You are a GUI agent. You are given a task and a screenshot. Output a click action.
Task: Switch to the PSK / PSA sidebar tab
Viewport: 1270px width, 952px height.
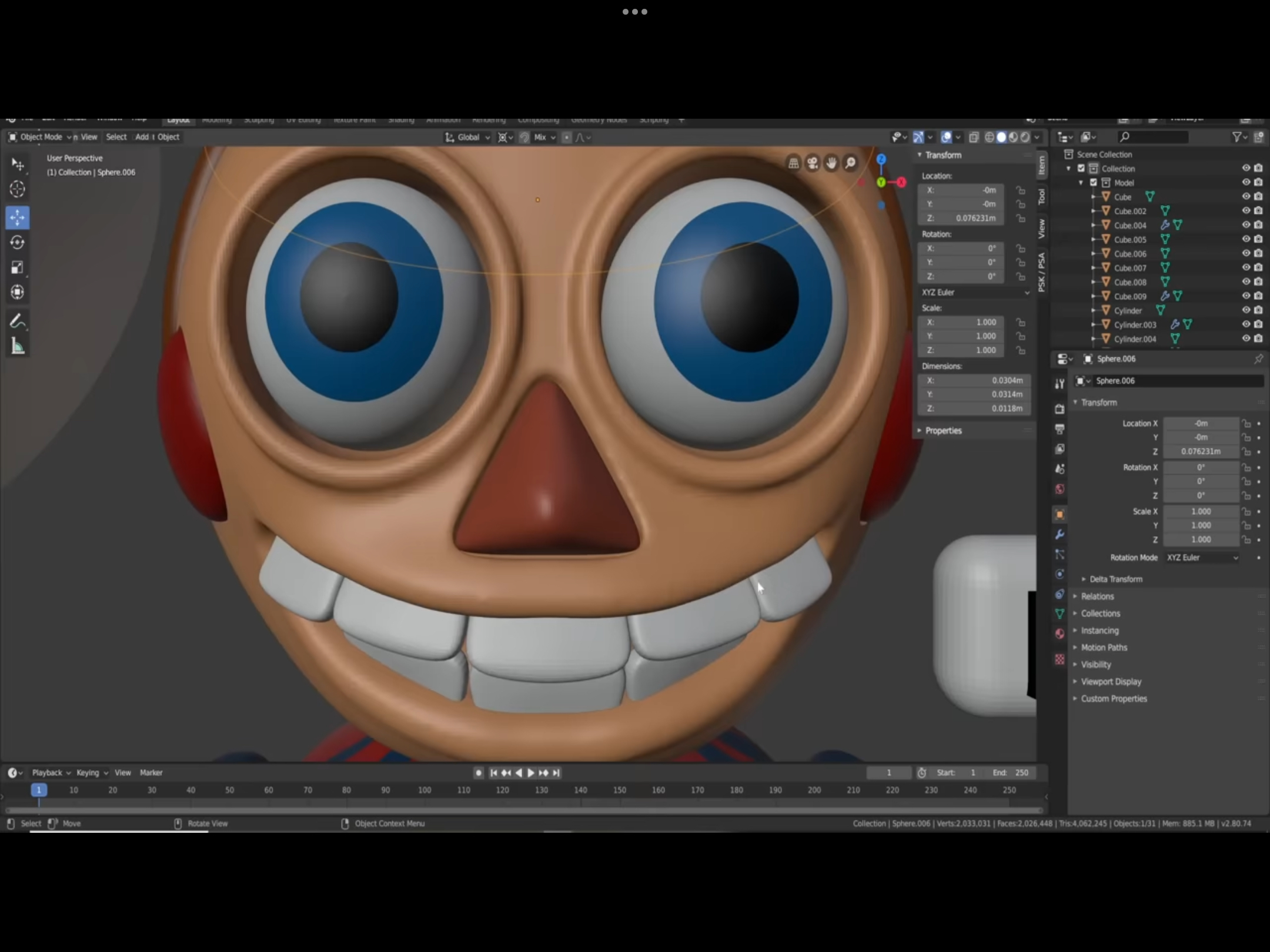[1041, 271]
